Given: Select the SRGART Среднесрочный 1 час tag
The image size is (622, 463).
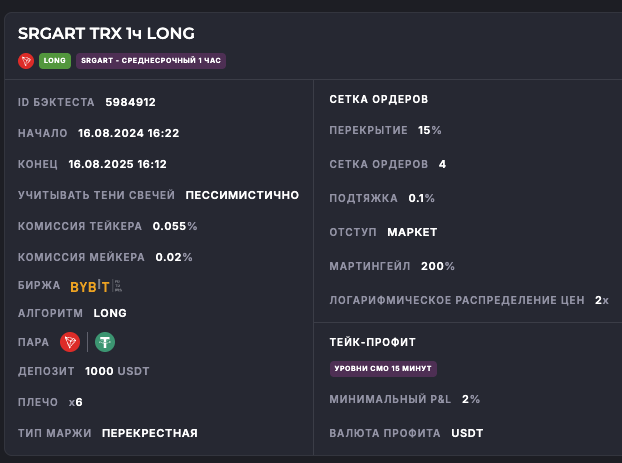Looking at the screenshot, I should click(150, 61).
